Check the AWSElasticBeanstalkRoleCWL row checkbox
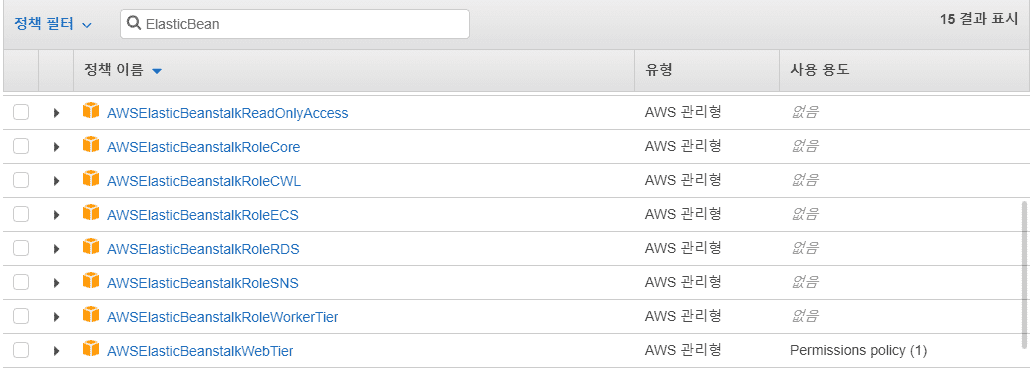The image size is (1030, 376). coord(21,181)
